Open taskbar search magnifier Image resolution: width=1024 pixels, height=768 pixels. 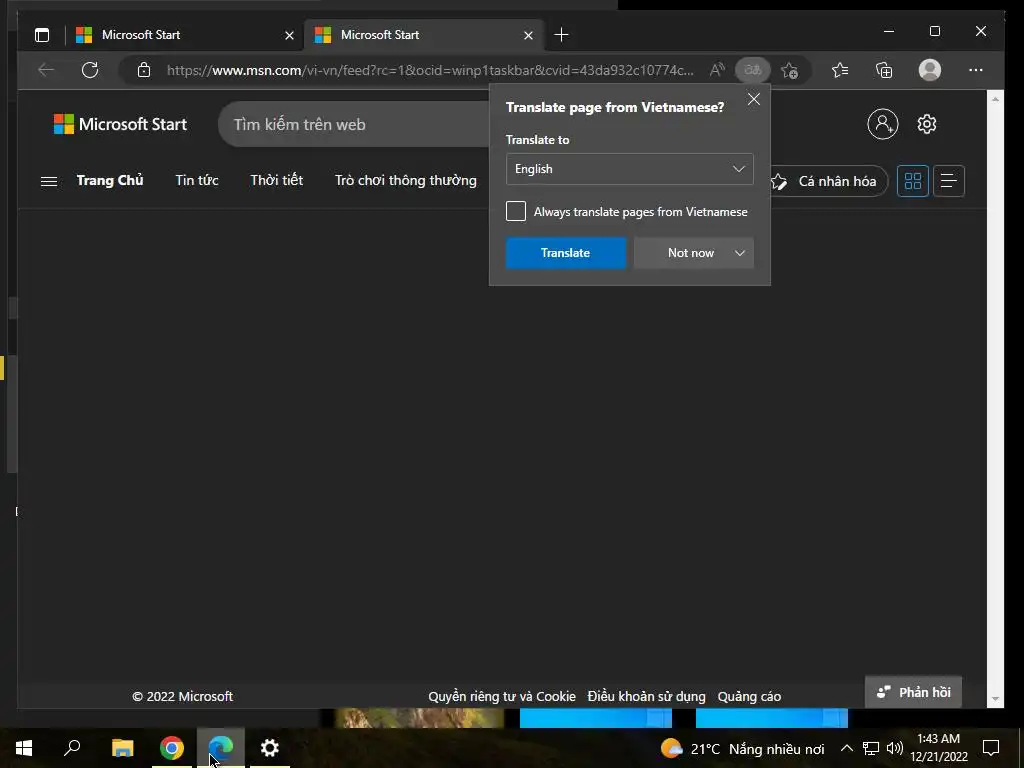pyautogui.click(x=72, y=748)
